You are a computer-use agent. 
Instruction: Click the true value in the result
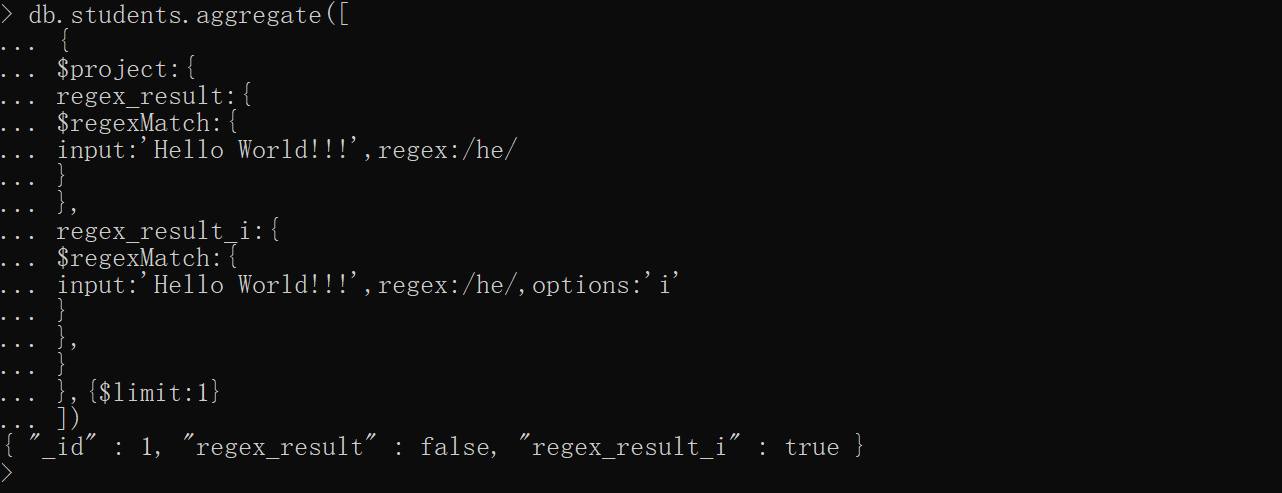[811, 446]
